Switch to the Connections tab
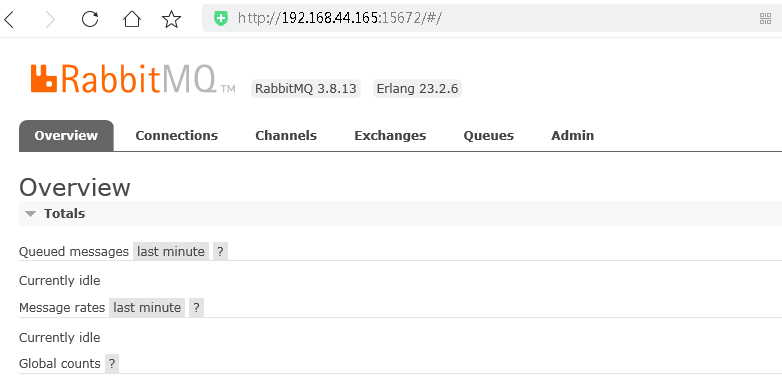 coord(177,136)
